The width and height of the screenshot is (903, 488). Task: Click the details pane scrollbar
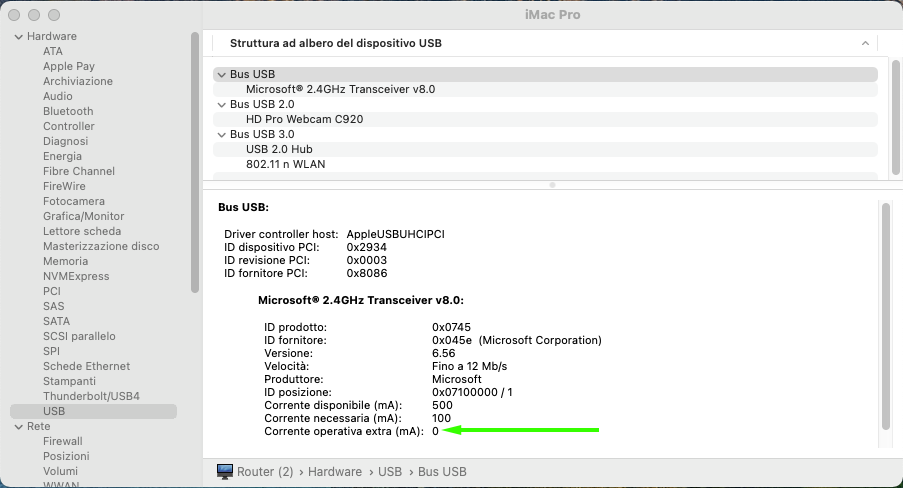[x=886, y=316]
